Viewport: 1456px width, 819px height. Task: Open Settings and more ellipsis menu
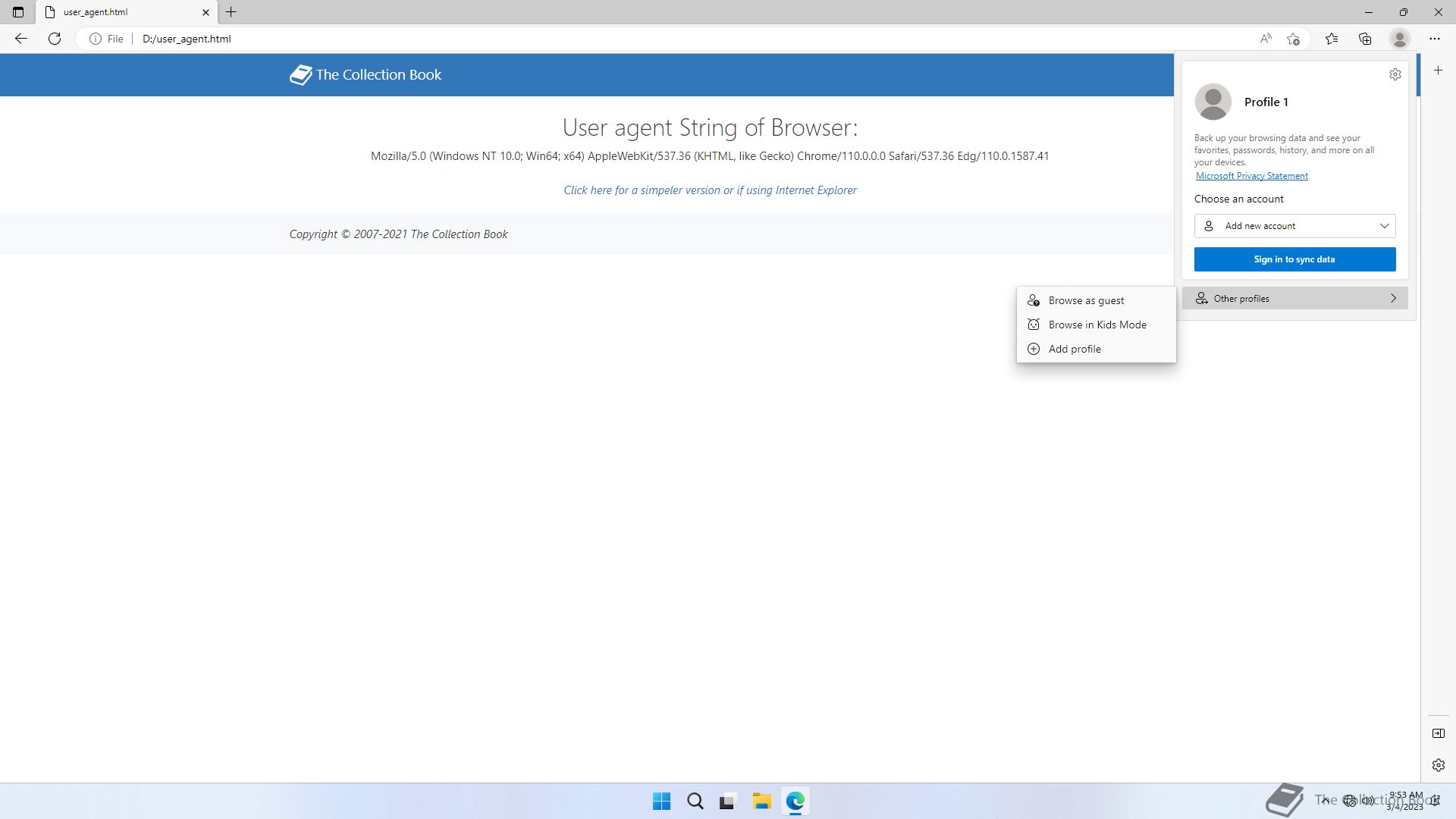coord(1434,39)
